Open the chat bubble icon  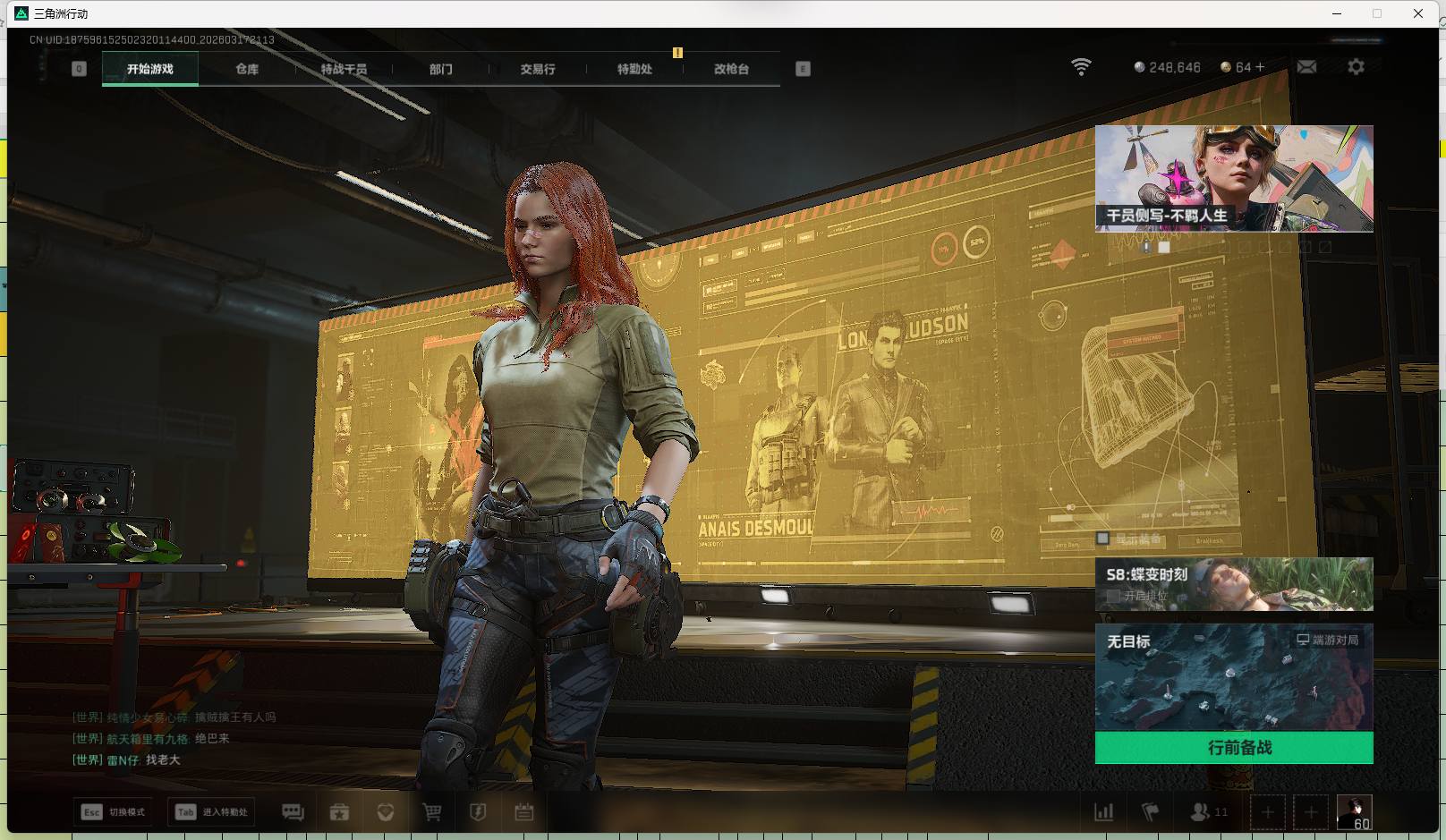coord(293,811)
